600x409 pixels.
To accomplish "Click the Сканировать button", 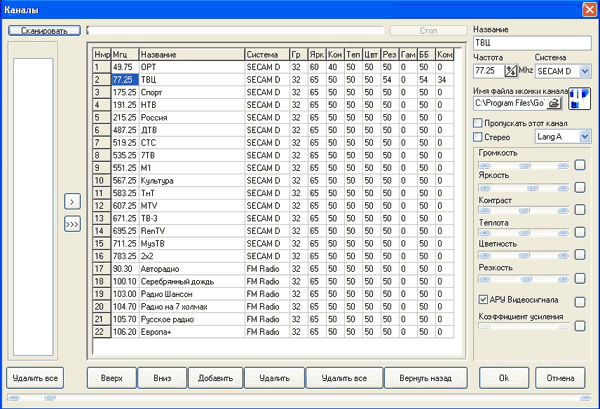I will 44,31.
